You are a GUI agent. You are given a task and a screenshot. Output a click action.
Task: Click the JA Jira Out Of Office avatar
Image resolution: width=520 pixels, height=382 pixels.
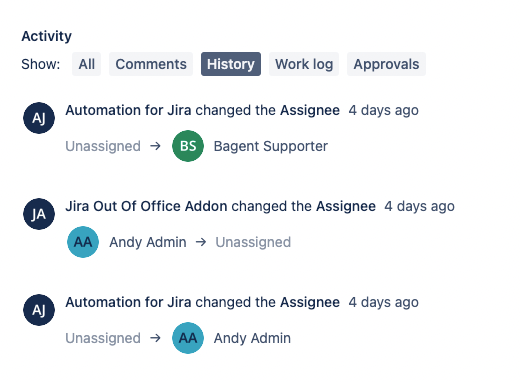pos(39,214)
